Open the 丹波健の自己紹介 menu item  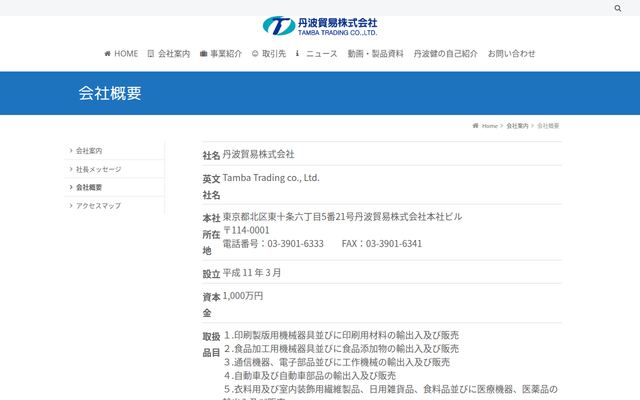click(x=445, y=53)
